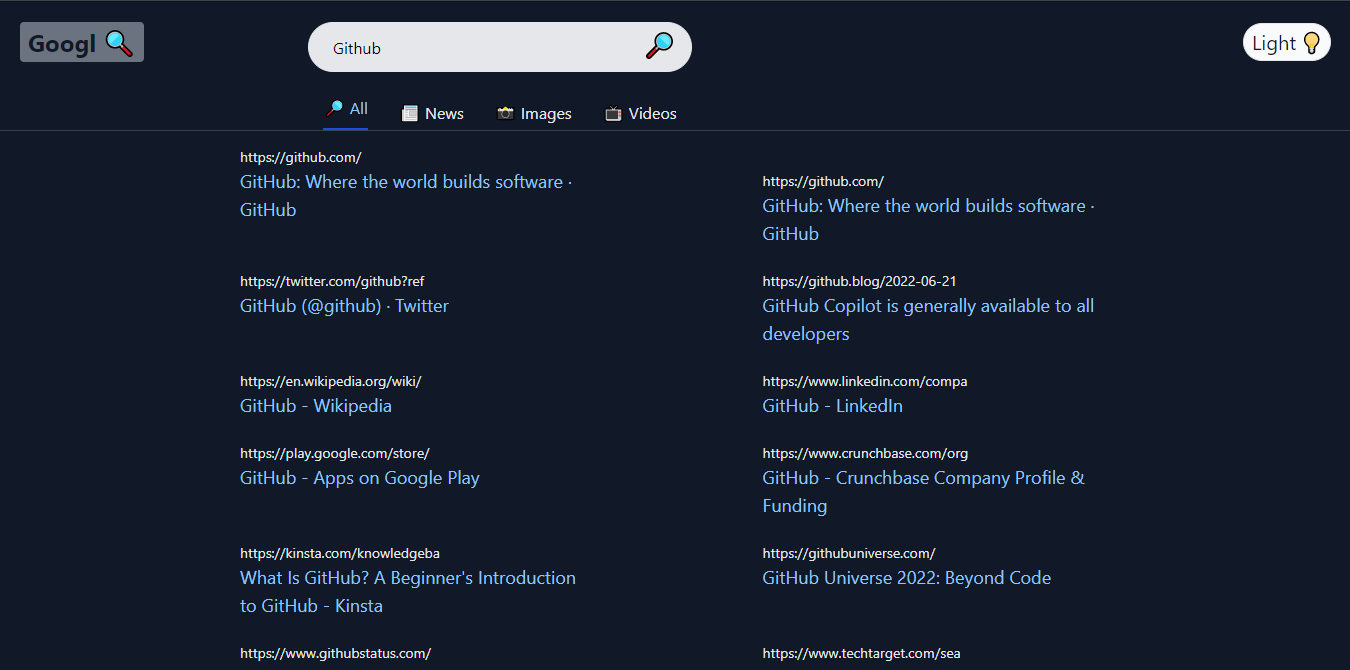Focus the search field containing Github
The image size is (1350, 670).
(x=499, y=47)
